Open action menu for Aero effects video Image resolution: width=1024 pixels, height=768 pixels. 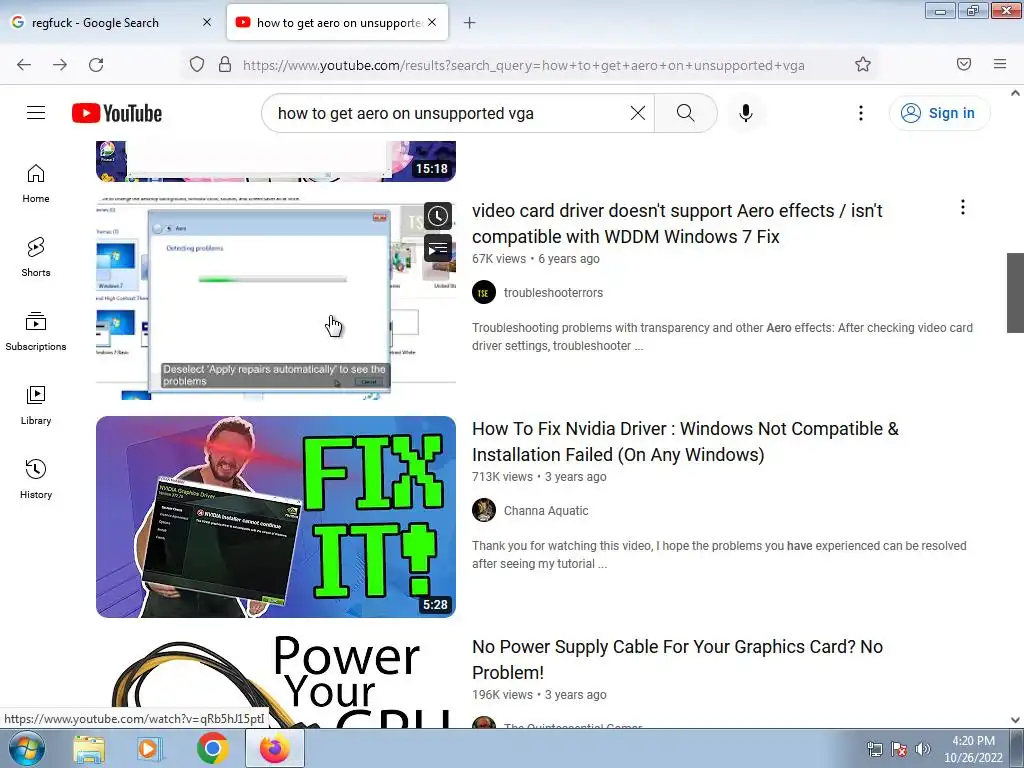(963, 208)
